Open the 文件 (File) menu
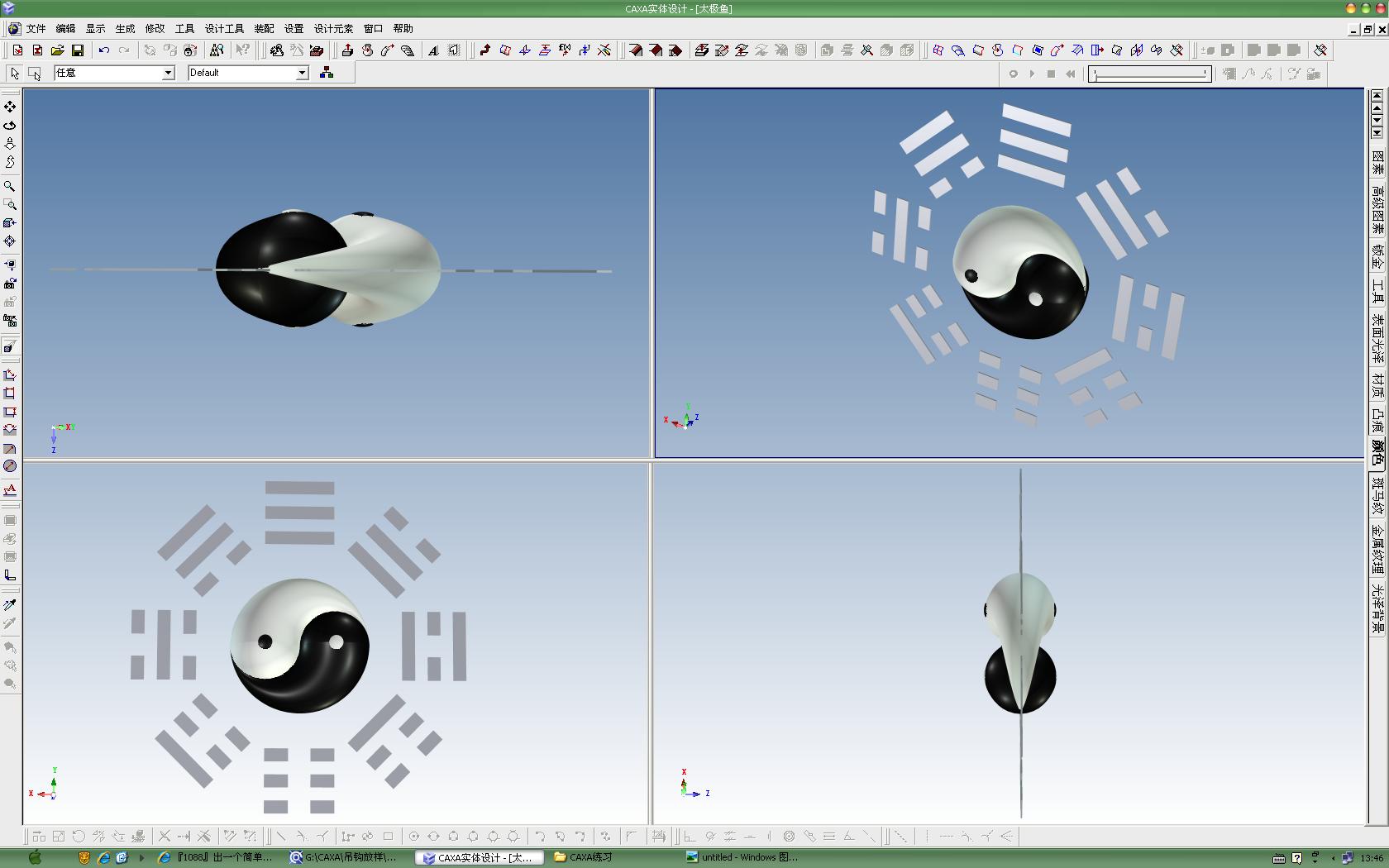The width and height of the screenshot is (1389, 868). (36, 28)
